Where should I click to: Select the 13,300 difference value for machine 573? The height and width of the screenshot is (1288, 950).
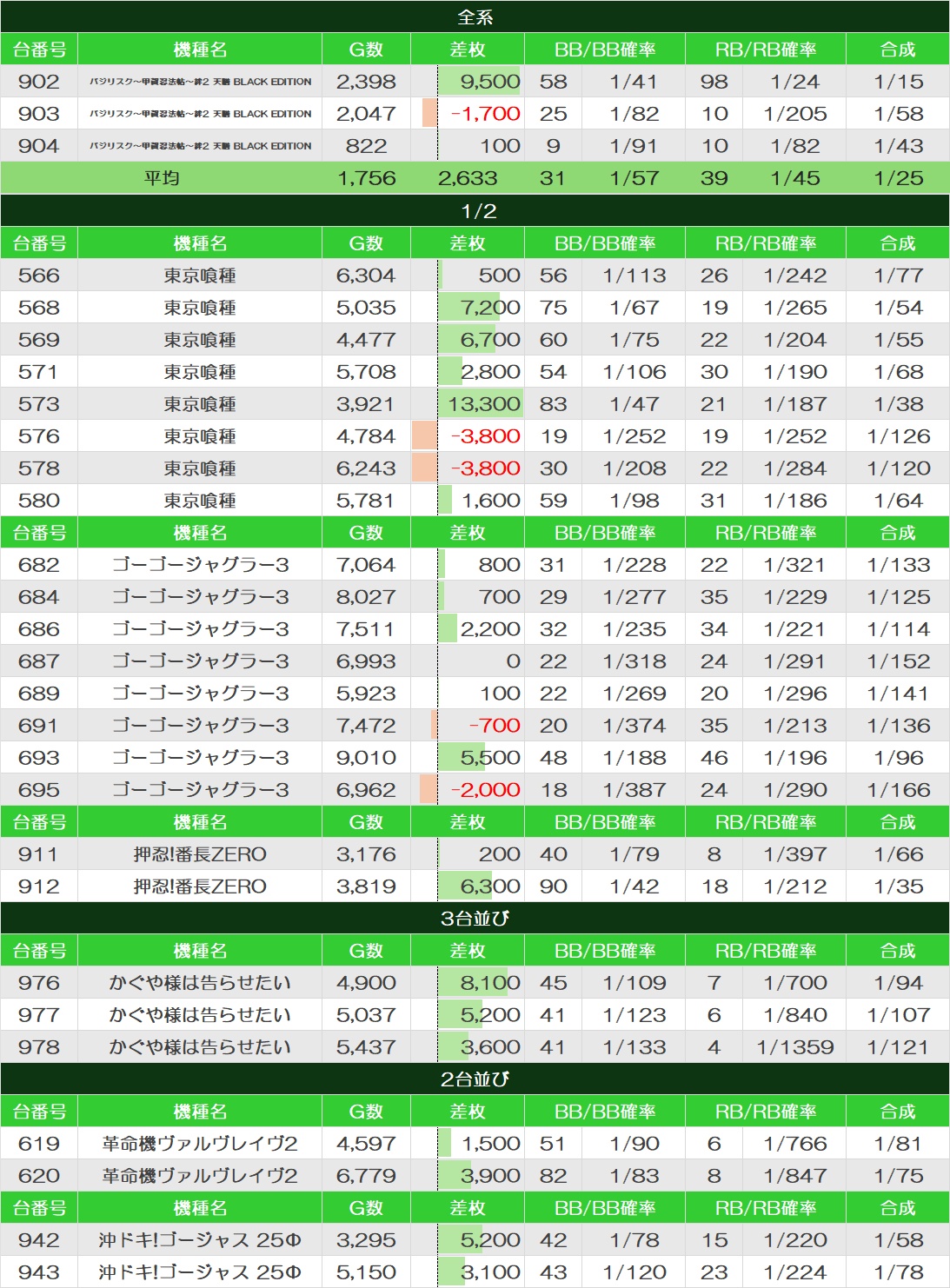[484, 404]
